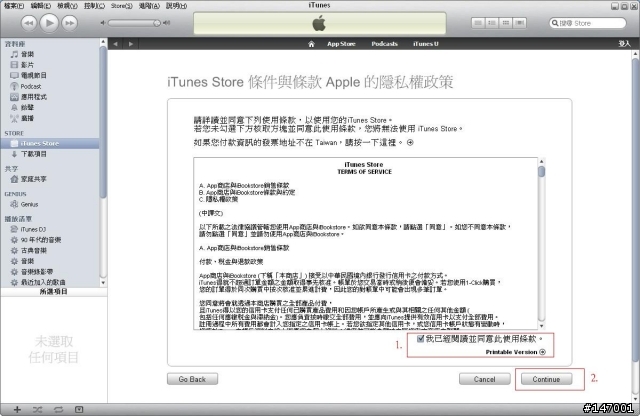Click the terms box scroll-down arrow
Viewport: 640px width, 416px height.
[542, 326]
